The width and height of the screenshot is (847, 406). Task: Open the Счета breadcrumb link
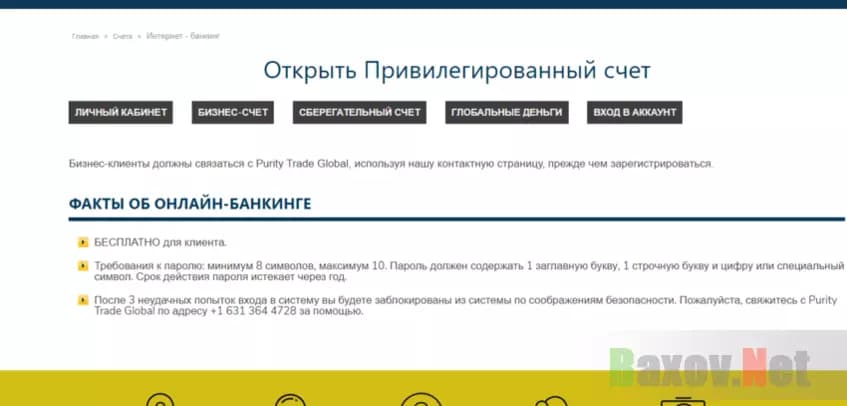pos(123,36)
